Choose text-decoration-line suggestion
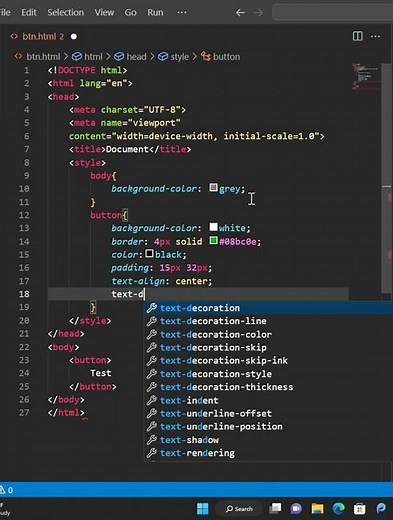The height and width of the screenshot is (520, 393). coord(268,321)
